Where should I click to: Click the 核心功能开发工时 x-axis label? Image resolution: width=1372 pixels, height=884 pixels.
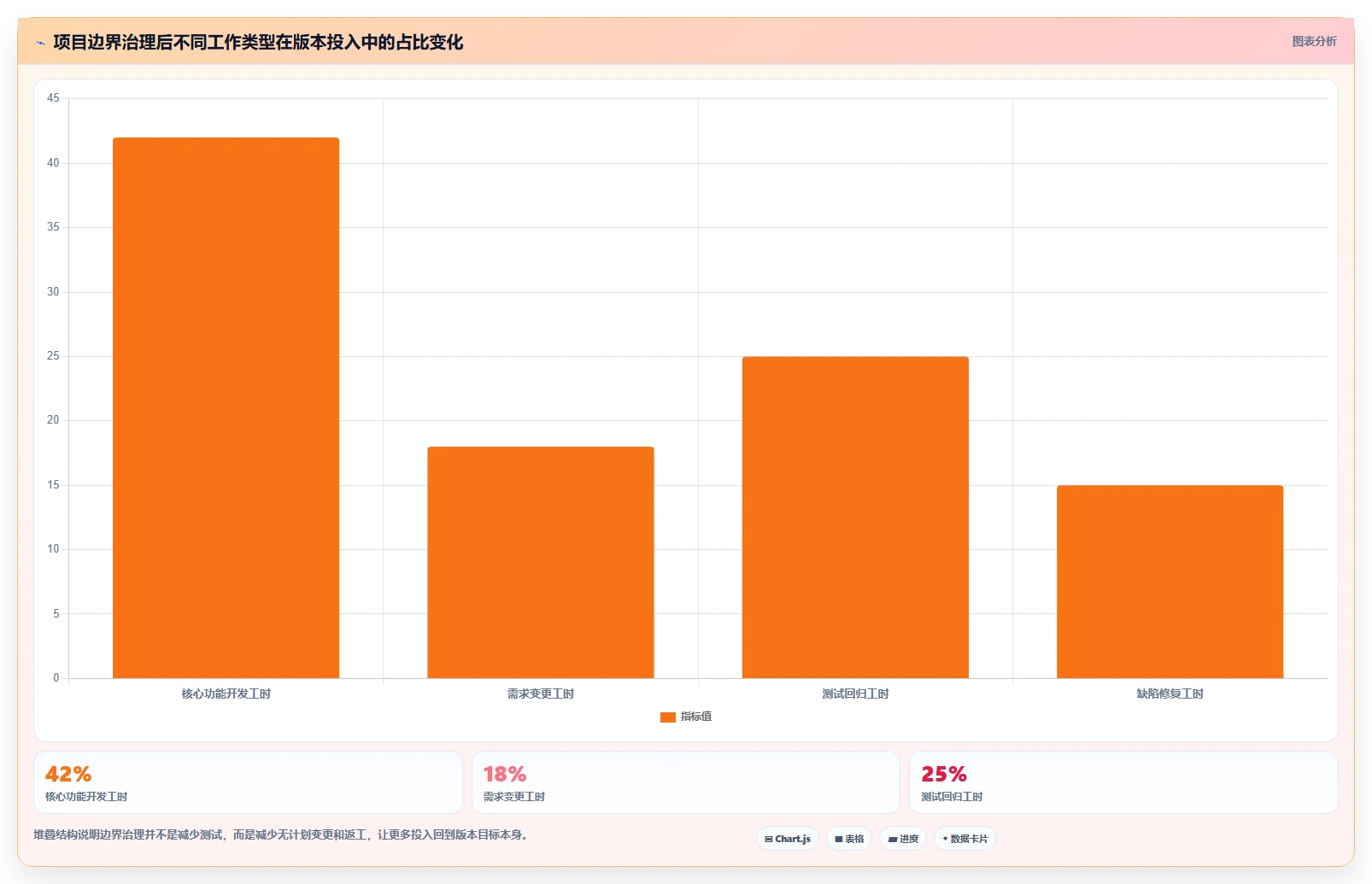point(226,694)
